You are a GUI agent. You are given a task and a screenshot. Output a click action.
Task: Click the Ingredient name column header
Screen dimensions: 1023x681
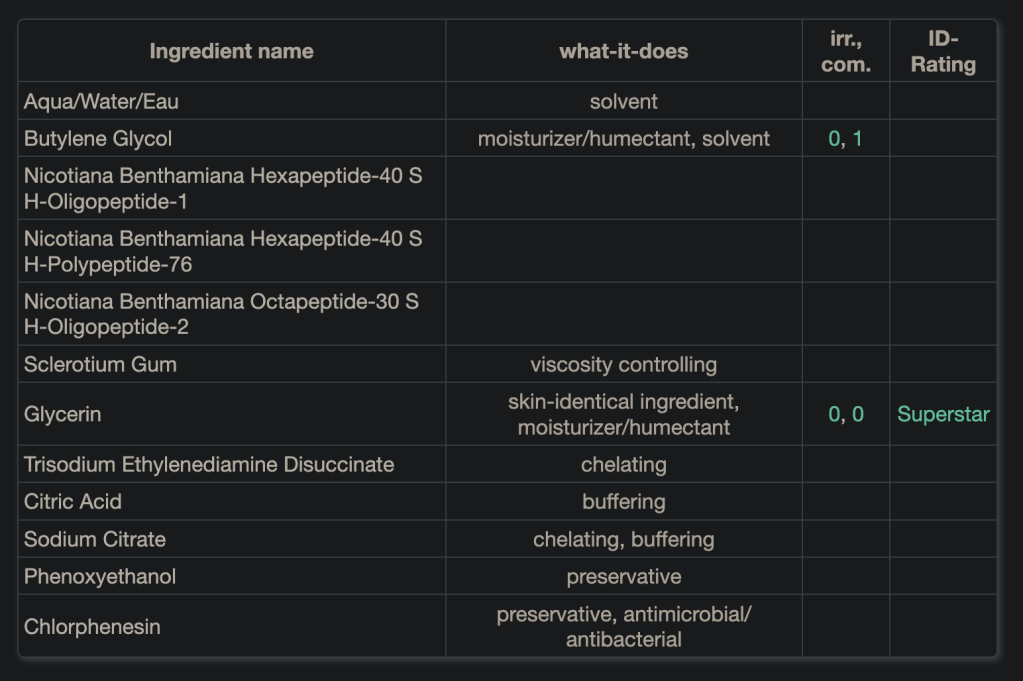click(x=231, y=51)
